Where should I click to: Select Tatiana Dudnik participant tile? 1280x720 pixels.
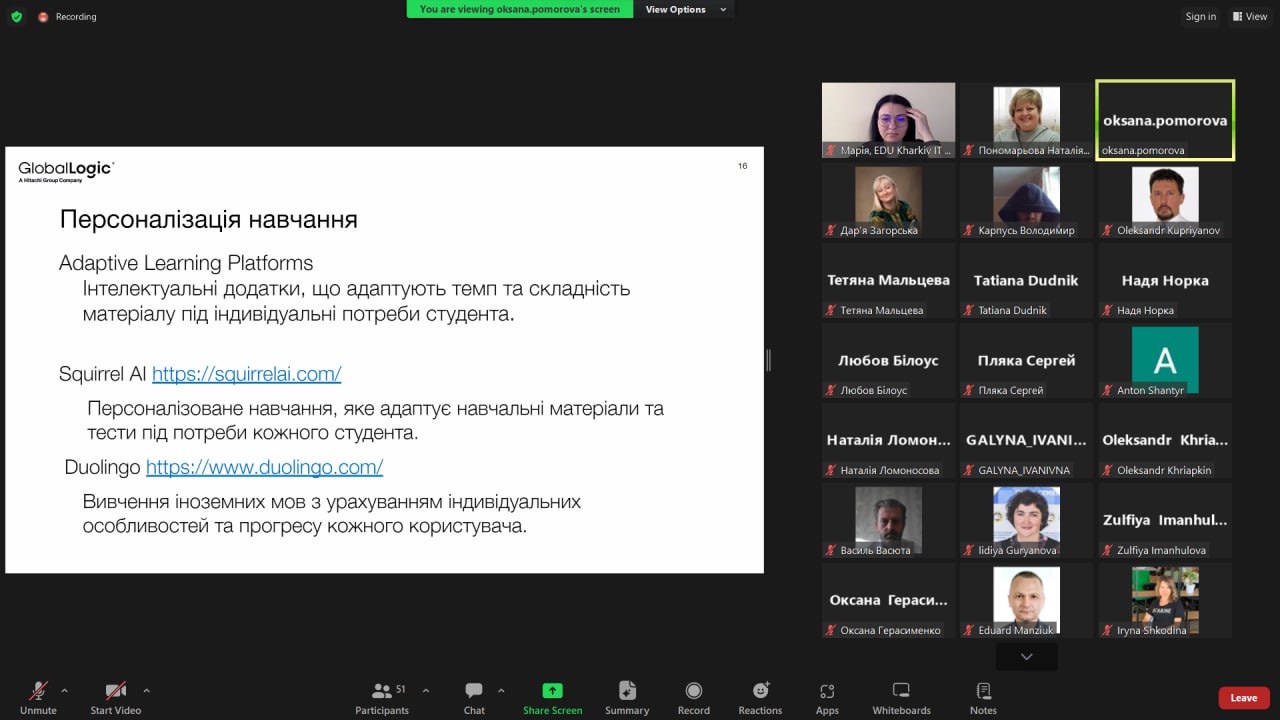click(x=1026, y=280)
